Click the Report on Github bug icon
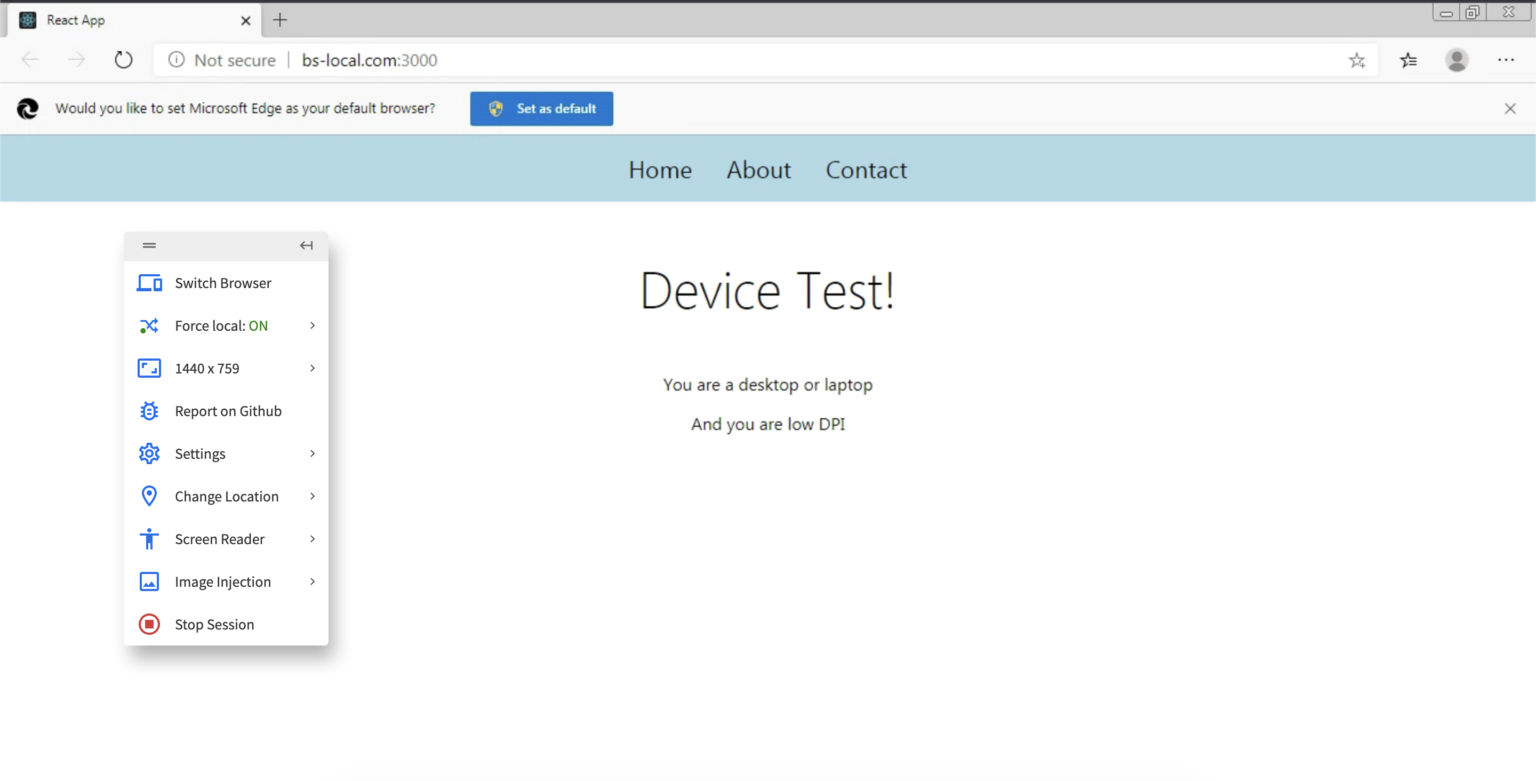The height and width of the screenshot is (781, 1536). [149, 411]
